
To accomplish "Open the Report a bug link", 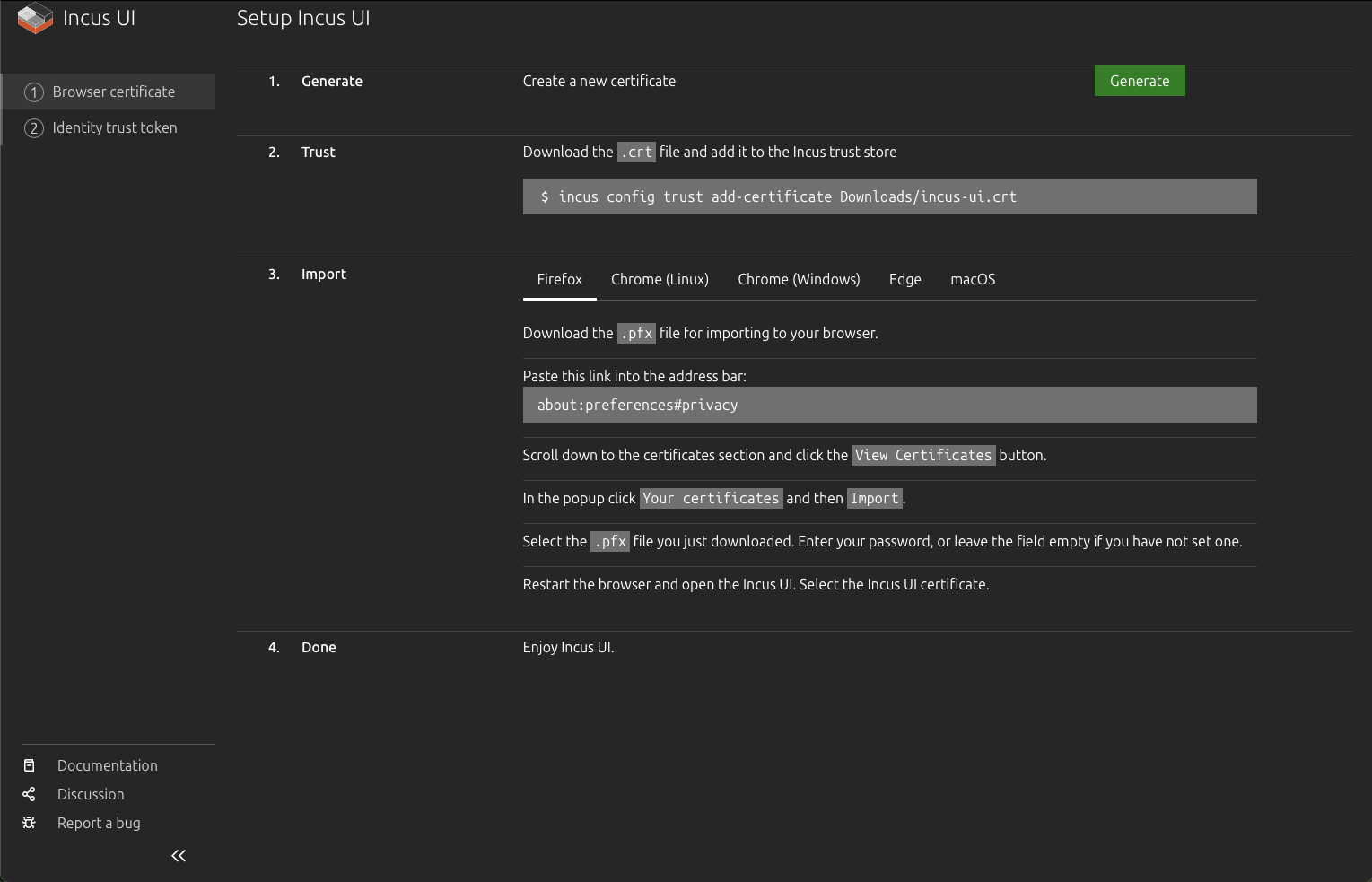I will [99, 823].
